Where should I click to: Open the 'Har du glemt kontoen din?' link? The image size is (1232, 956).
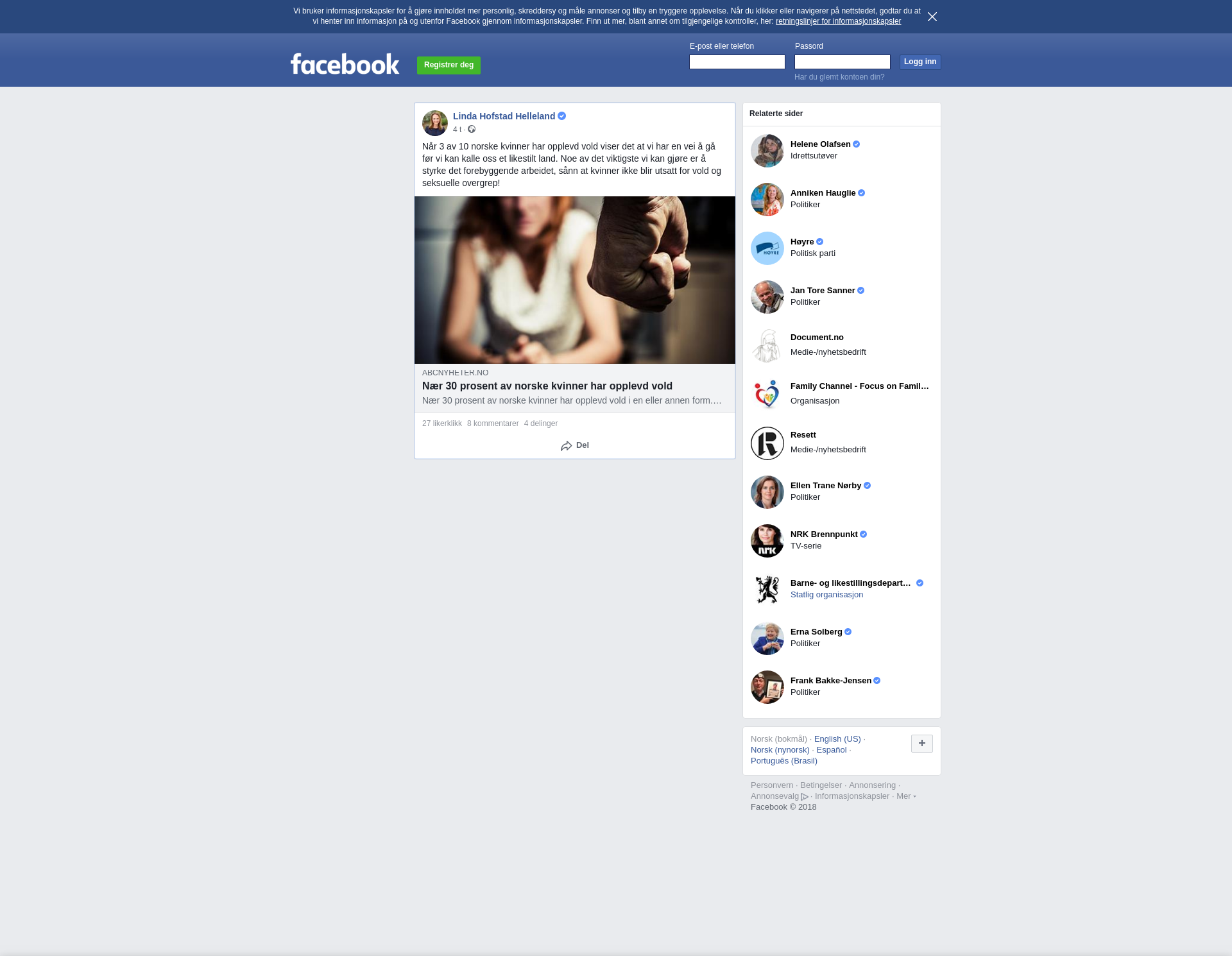pyautogui.click(x=839, y=77)
